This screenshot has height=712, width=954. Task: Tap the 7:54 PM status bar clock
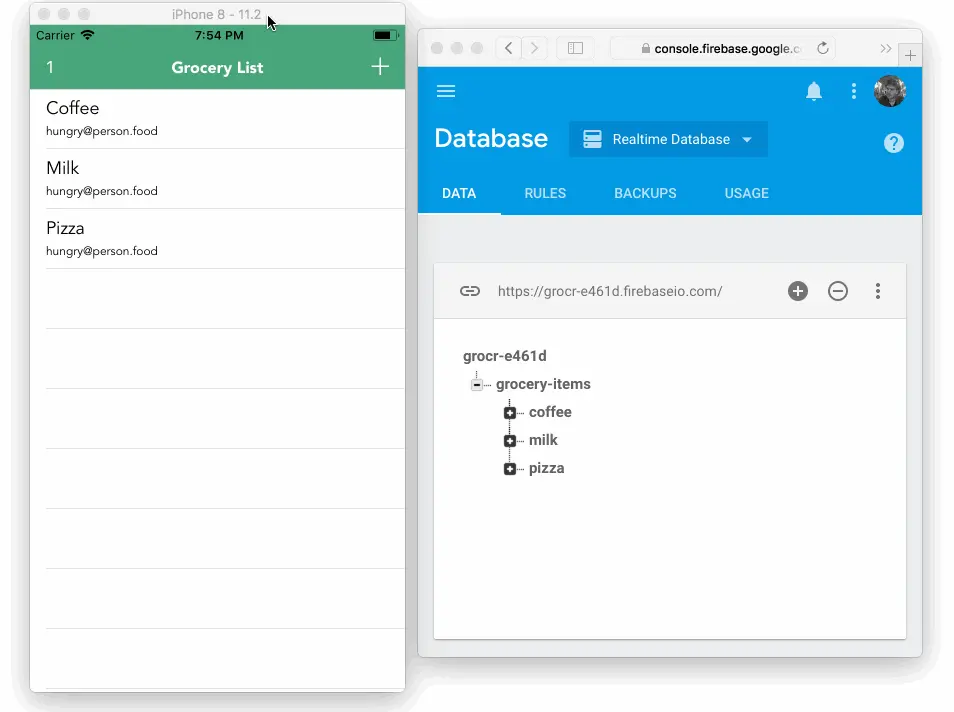(x=219, y=35)
